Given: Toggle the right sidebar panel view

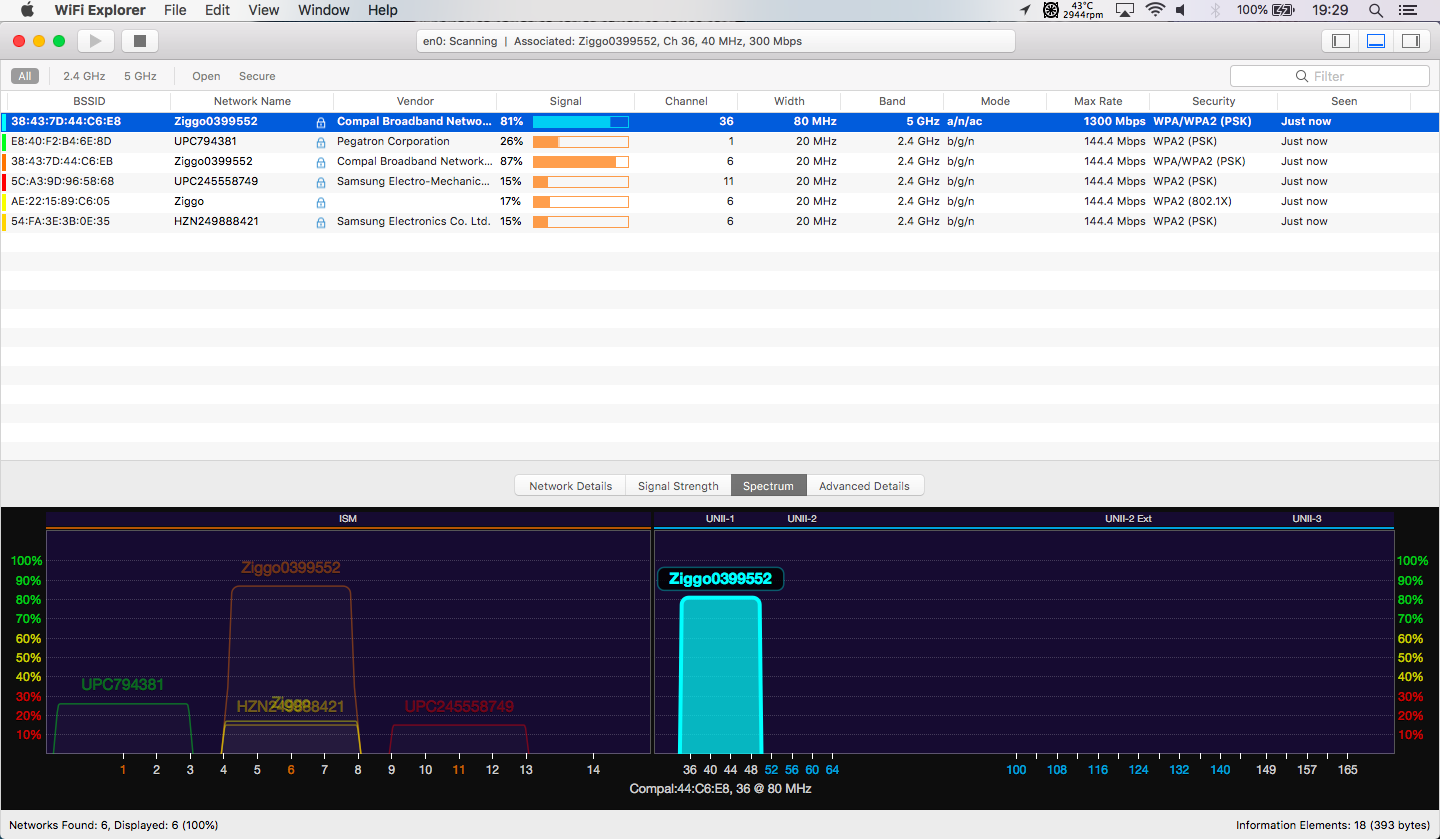Looking at the screenshot, I should (1411, 41).
